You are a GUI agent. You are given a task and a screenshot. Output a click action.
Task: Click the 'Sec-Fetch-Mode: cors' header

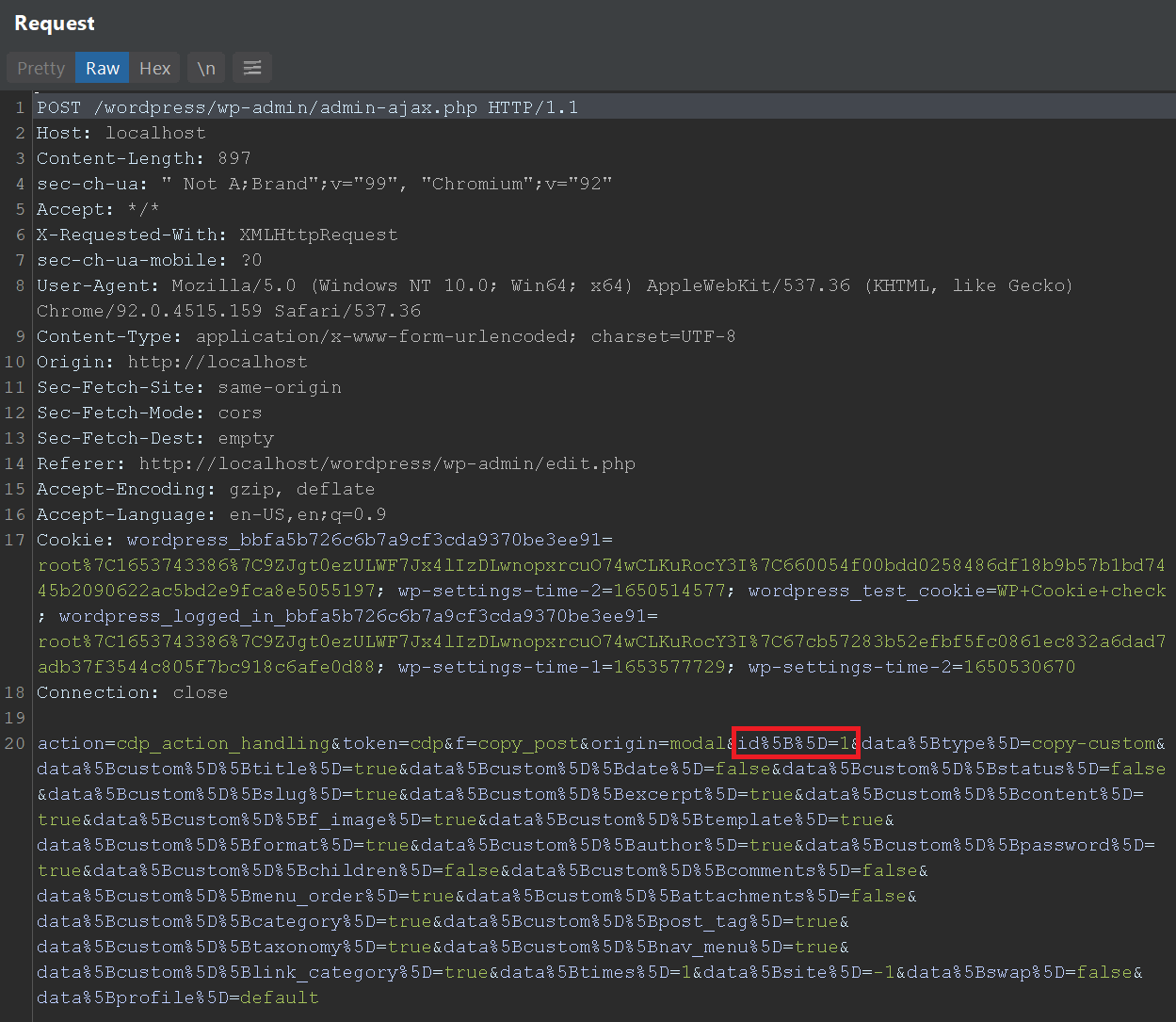coord(149,413)
